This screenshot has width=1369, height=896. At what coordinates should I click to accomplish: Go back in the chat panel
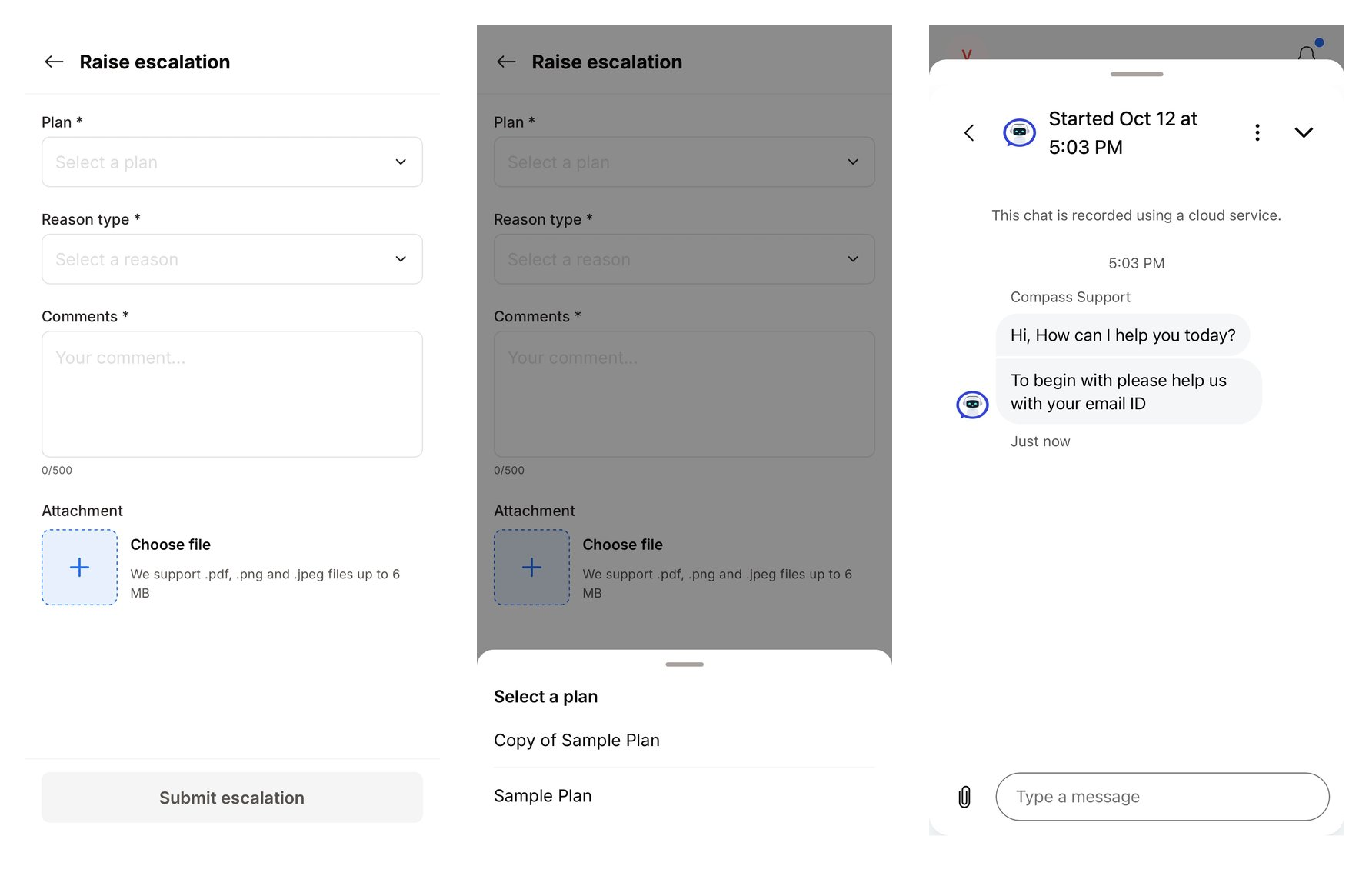[x=969, y=132]
